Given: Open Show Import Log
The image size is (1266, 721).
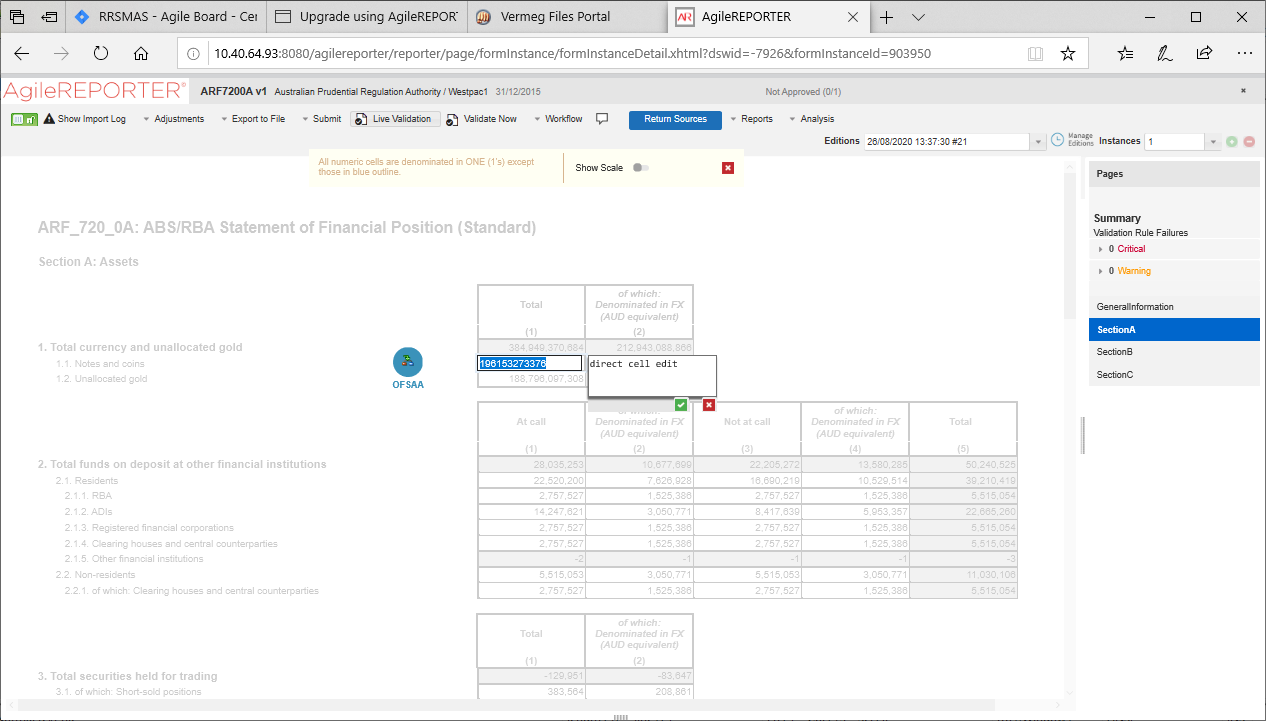Looking at the screenshot, I should [84, 119].
